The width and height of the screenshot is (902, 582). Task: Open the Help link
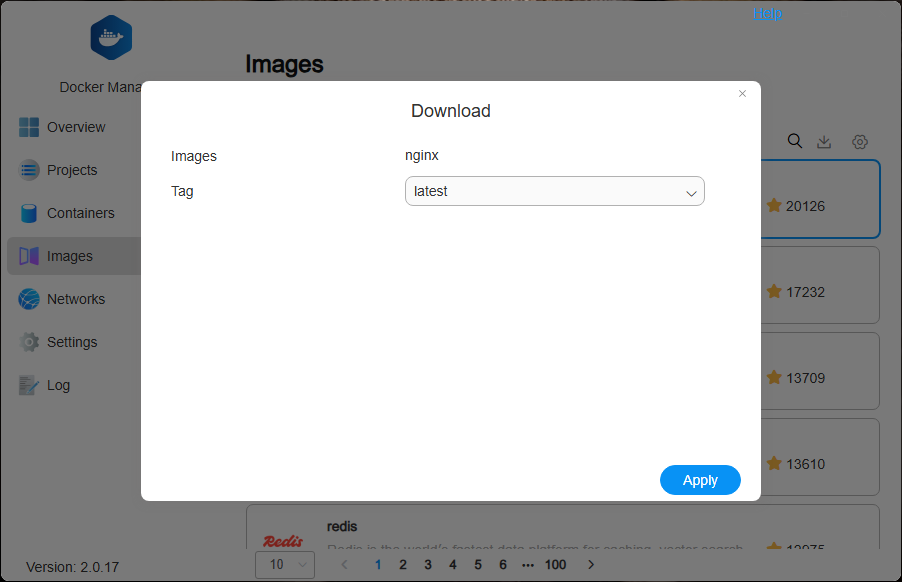click(x=767, y=13)
